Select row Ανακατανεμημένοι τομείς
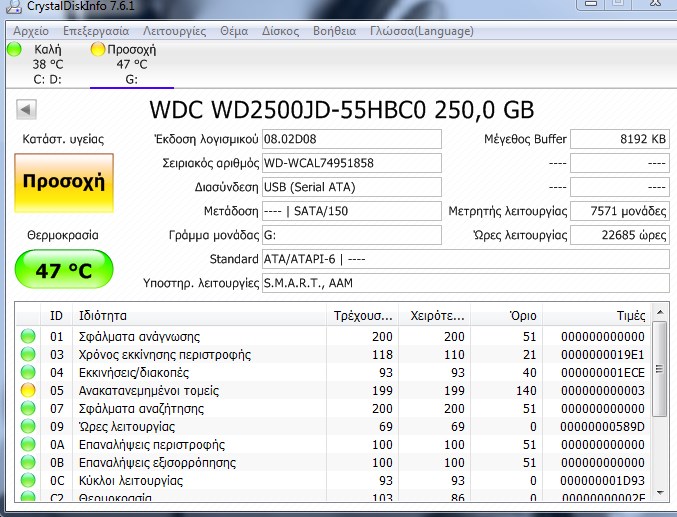 click(x=333, y=390)
